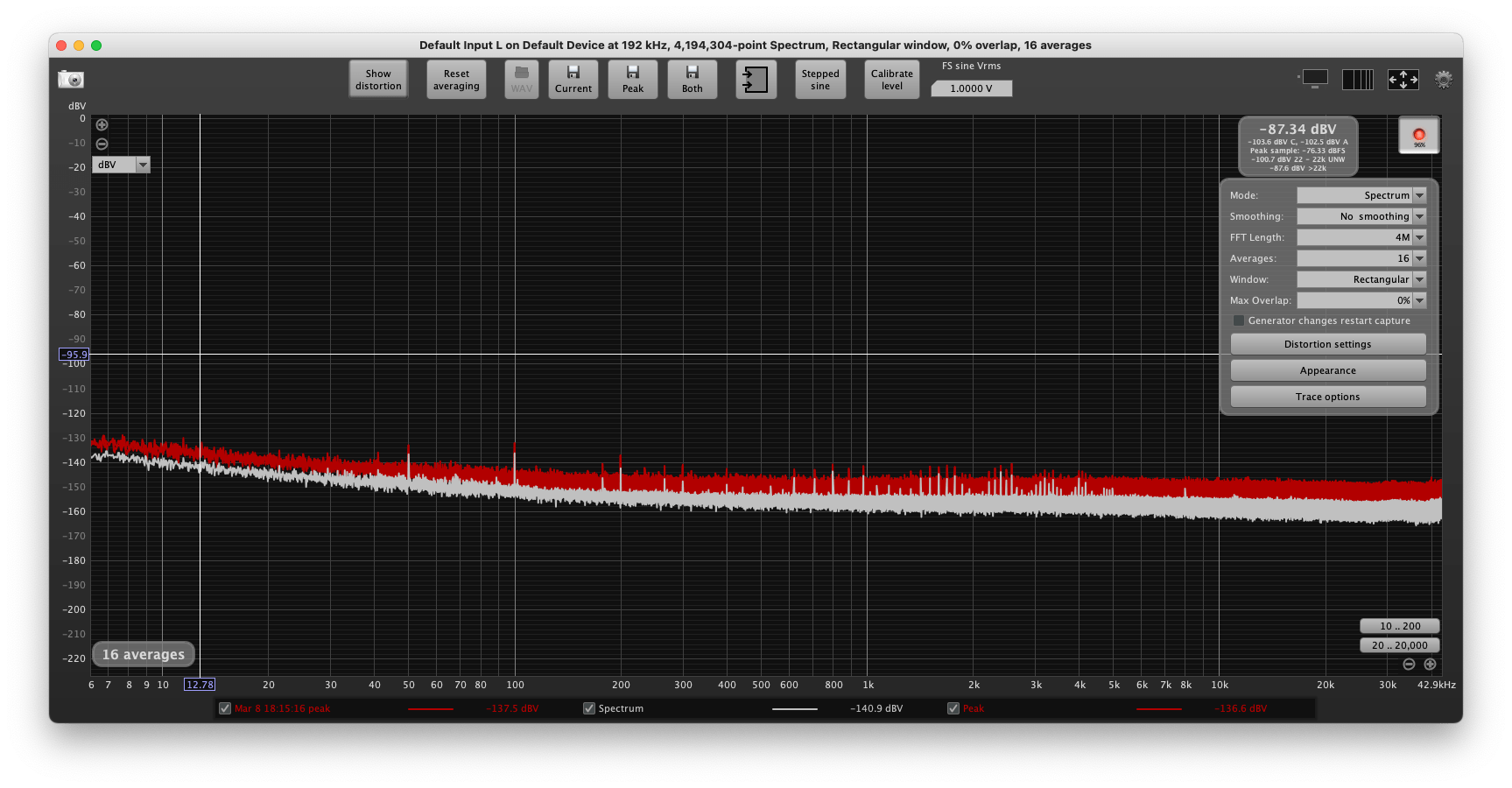The height and width of the screenshot is (788, 1512).
Task: Click the -95.9 level cursor label
Action: (74, 355)
